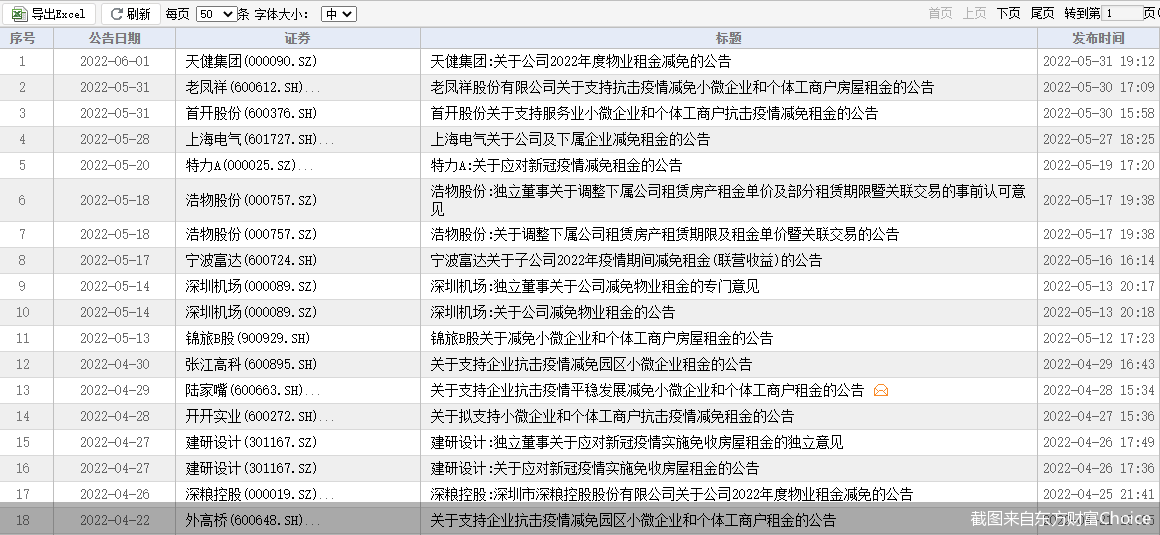This screenshot has width=1160, height=535.
Task: Click the 刷新 refresh button
Action: [130, 14]
